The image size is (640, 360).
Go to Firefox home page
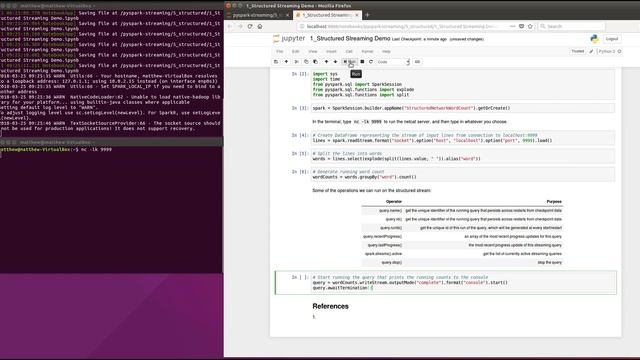coord(260,26)
